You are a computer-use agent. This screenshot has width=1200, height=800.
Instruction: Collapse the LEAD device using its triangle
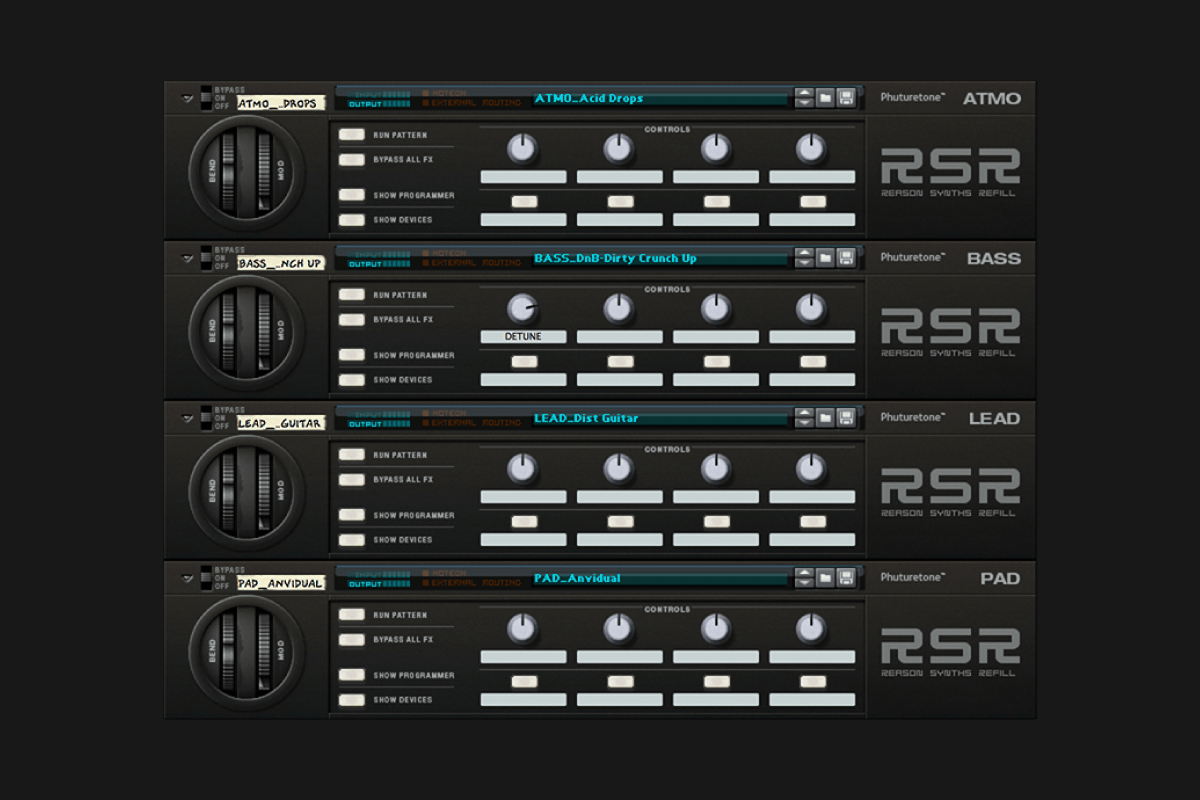pos(187,419)
